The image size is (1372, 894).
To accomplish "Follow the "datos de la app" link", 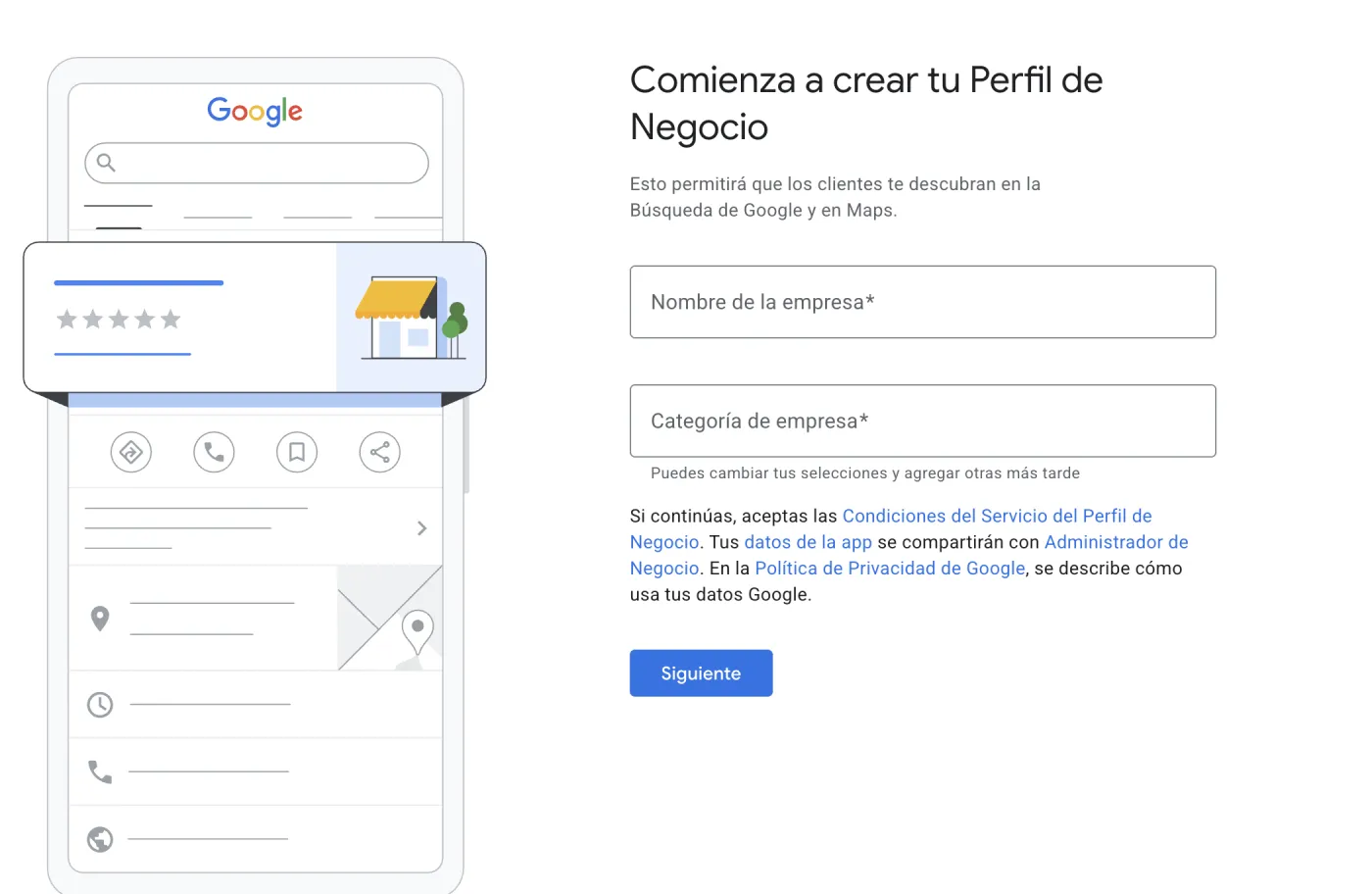I will pos(808,542).
